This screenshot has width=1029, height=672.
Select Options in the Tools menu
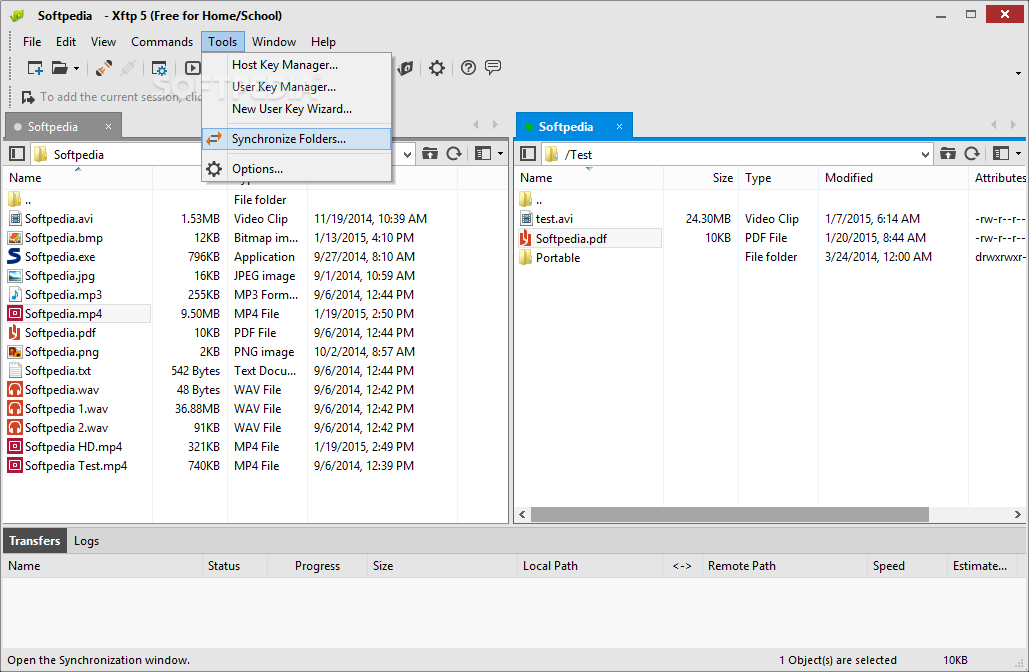pos(297,169)
